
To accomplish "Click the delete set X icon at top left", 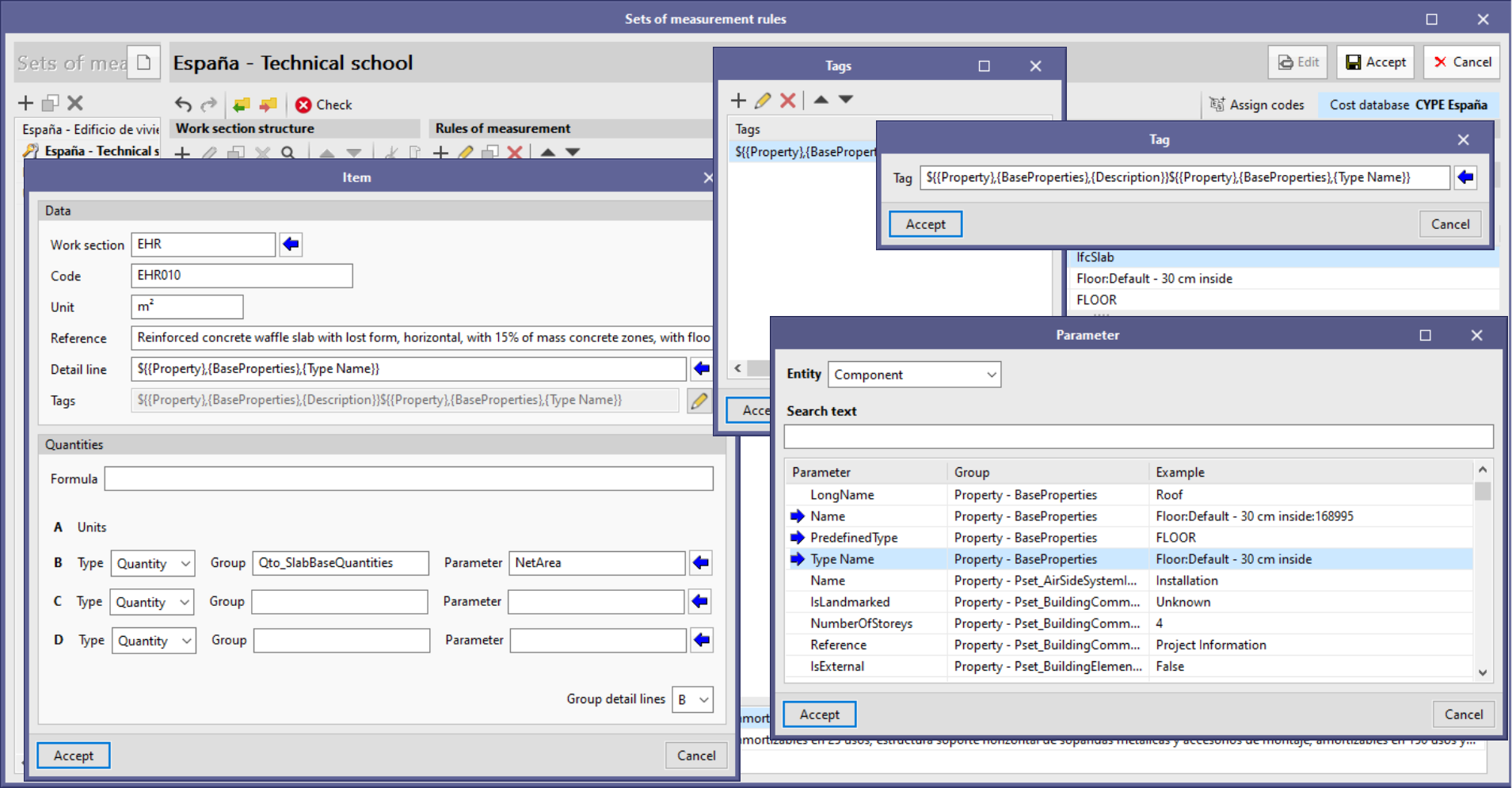I will (x=75, y=103).
